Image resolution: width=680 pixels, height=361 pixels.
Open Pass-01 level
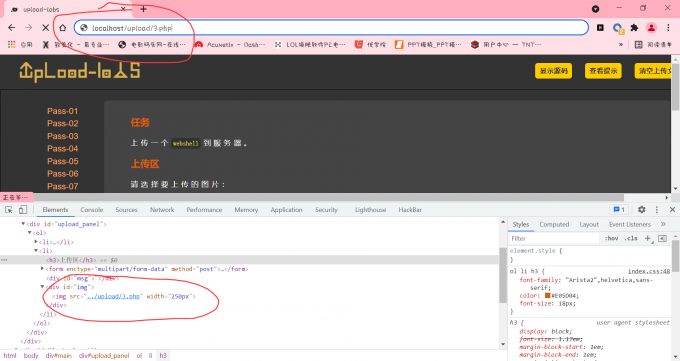pos(62,111)
